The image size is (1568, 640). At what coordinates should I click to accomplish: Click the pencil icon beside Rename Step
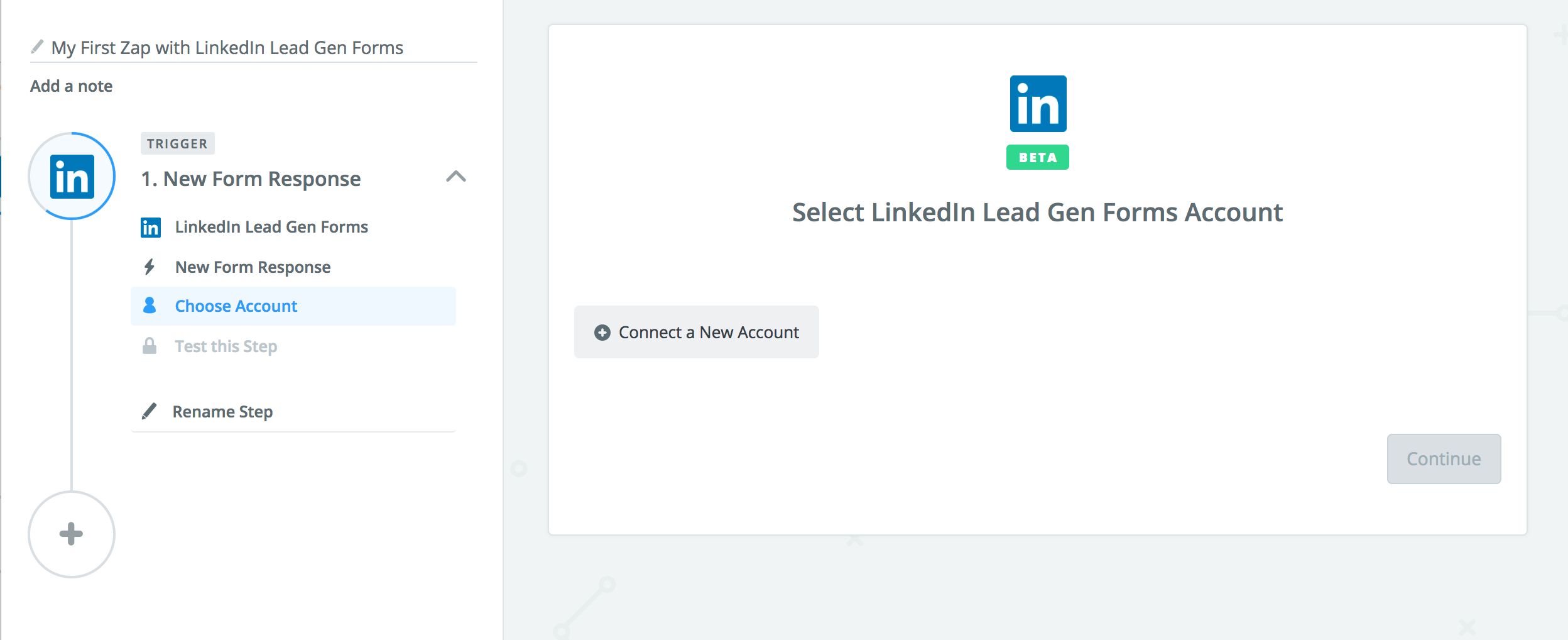(x=150, y=411)
